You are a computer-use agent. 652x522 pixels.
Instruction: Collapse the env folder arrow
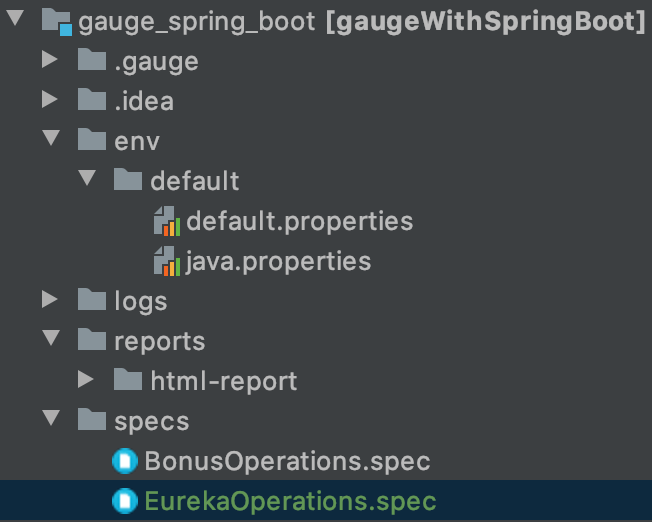[50, 140]
